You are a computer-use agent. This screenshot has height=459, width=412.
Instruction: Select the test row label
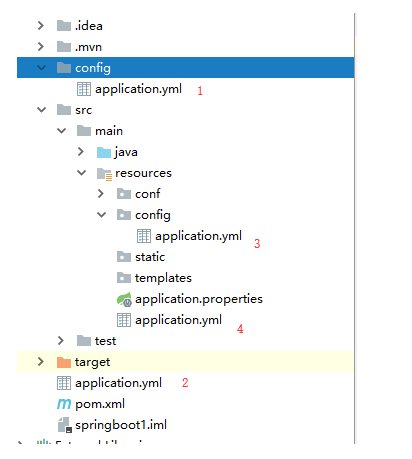click(105, 341)
